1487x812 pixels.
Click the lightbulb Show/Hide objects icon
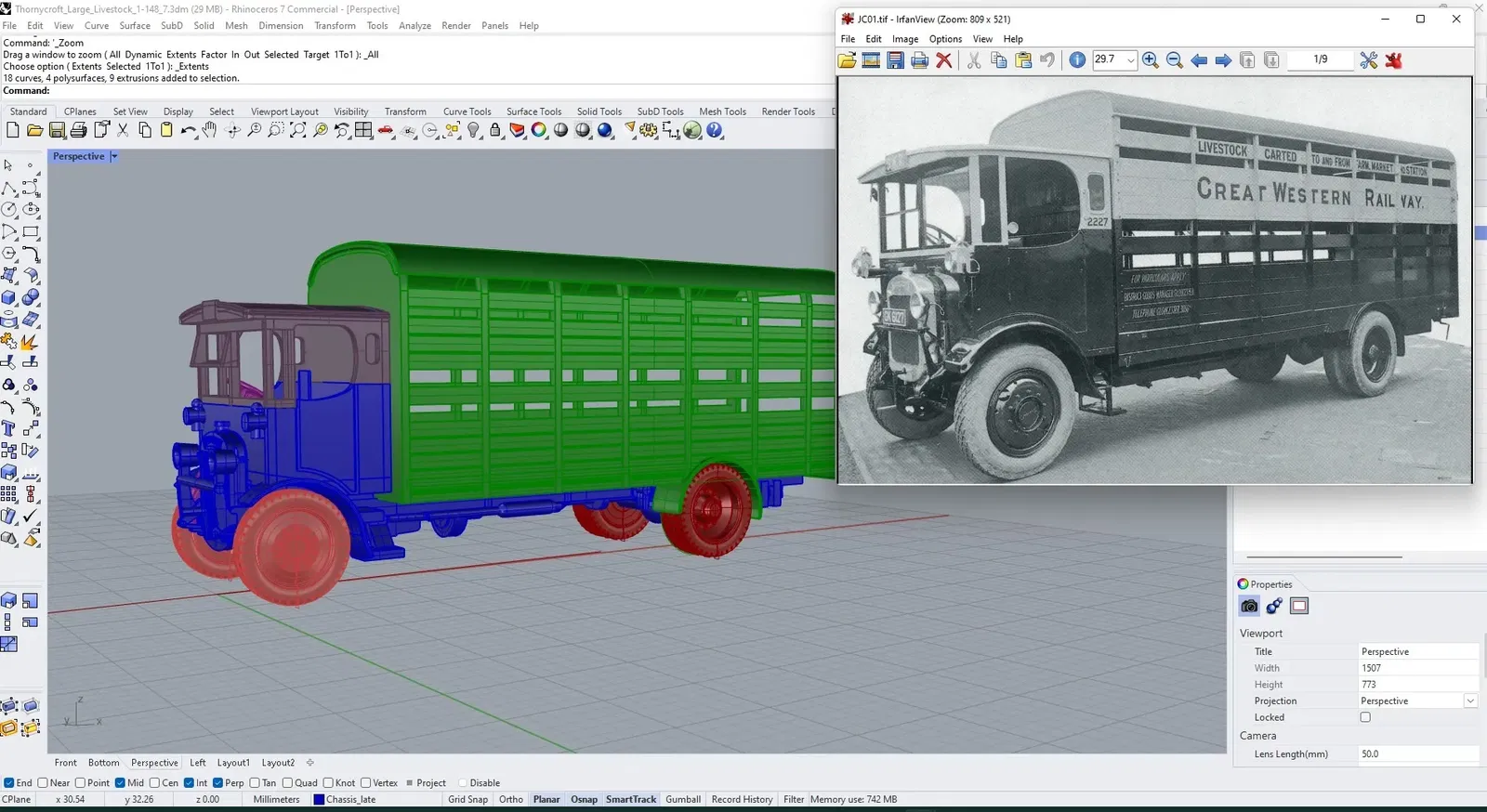click(x=474, y=131)
